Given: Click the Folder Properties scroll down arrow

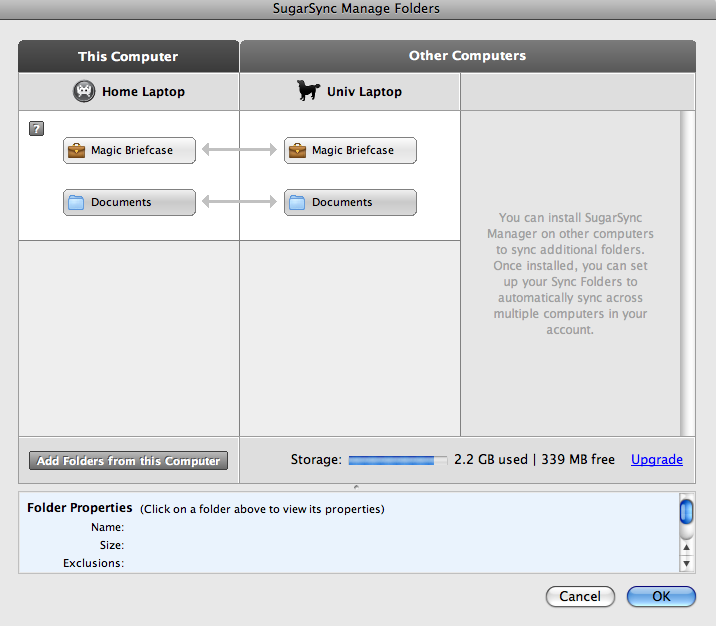Looking at the screenshot, I should (x=686, y=563).
